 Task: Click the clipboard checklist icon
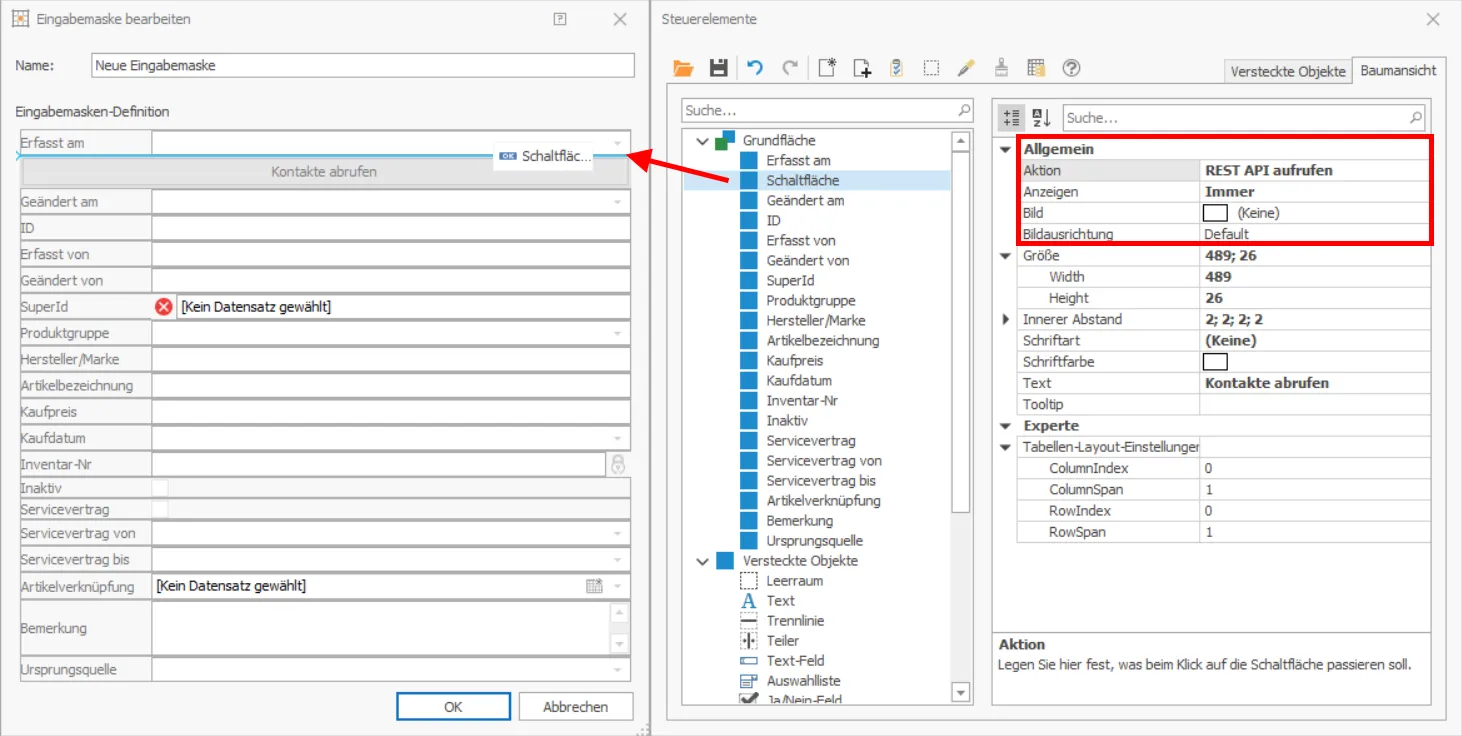(x=896, y=68)
